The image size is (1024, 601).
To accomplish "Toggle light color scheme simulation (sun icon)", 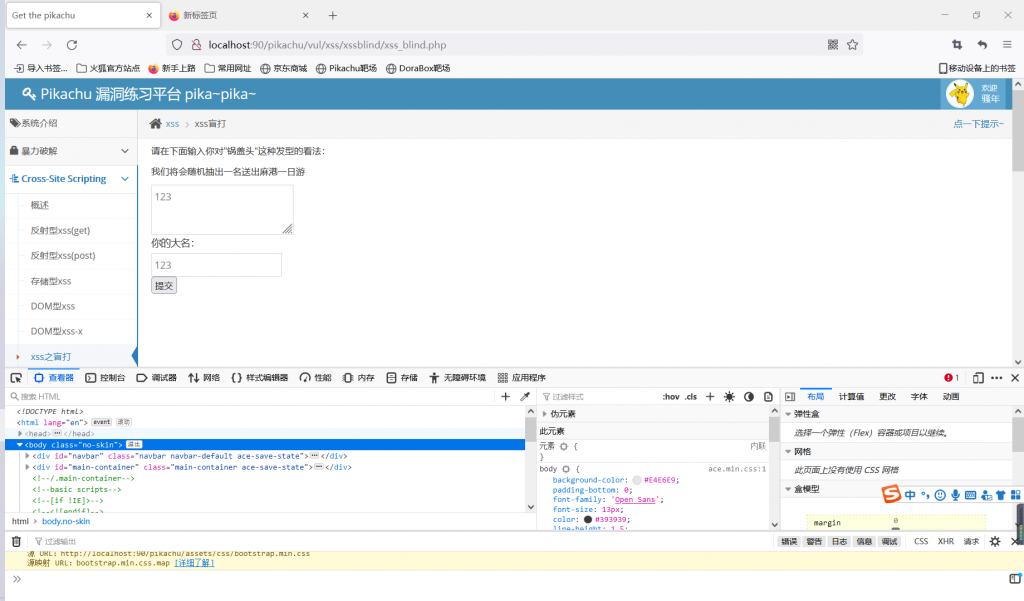I will [729, 397].
